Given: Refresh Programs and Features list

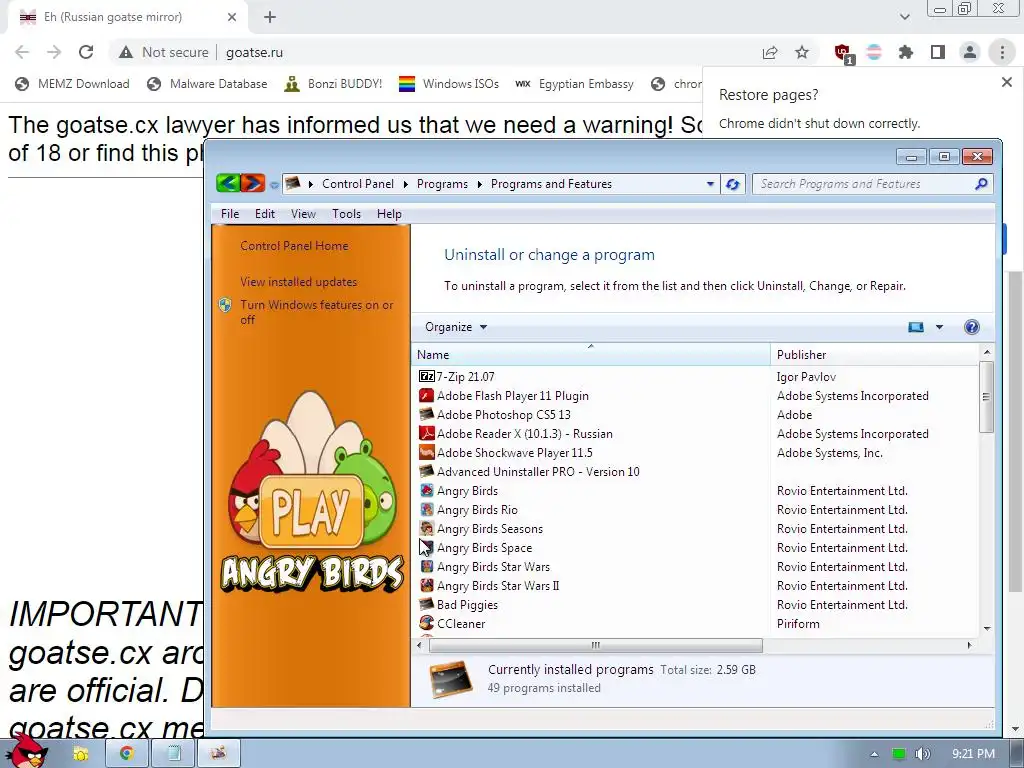Looking at the screenshot, I should (x=733, y=184).
